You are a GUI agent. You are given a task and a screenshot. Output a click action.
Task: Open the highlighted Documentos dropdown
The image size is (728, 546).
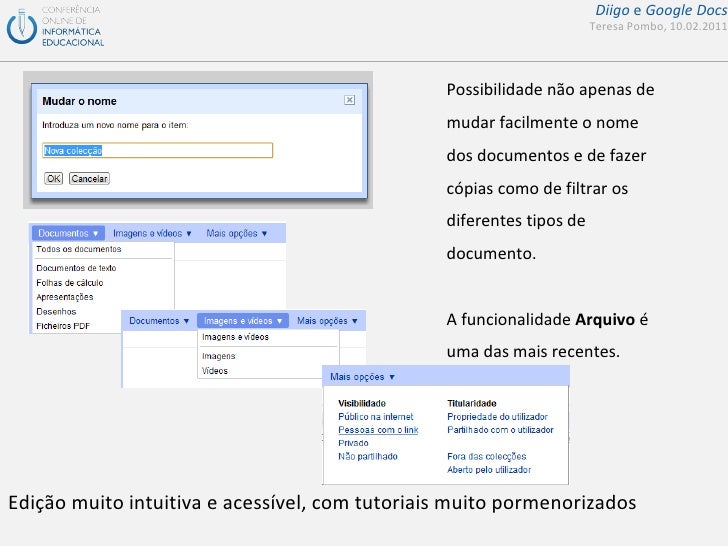(x=68, y=234)
